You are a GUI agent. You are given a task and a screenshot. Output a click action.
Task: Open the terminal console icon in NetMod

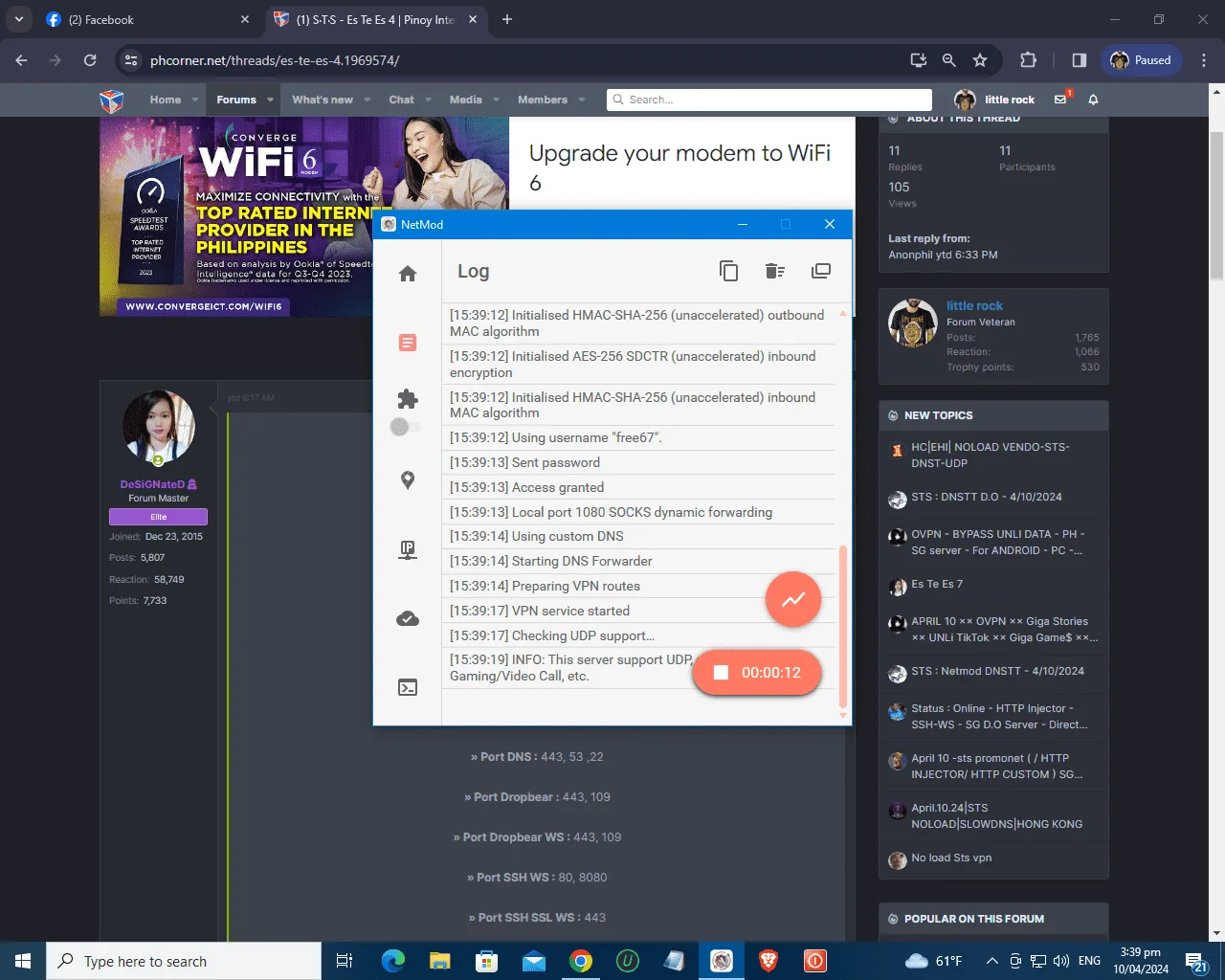click(408, 687)
